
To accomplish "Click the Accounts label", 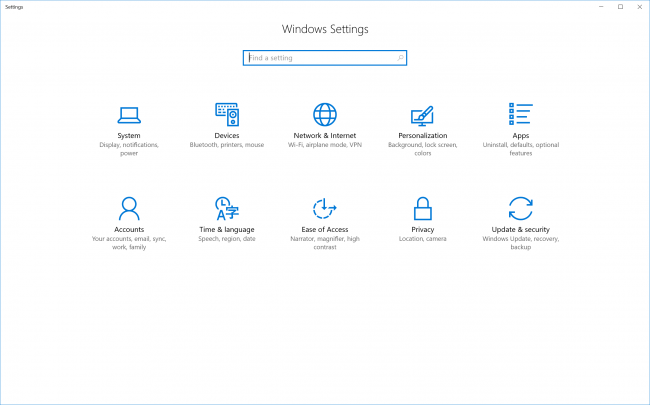I will tap(129, 230).
